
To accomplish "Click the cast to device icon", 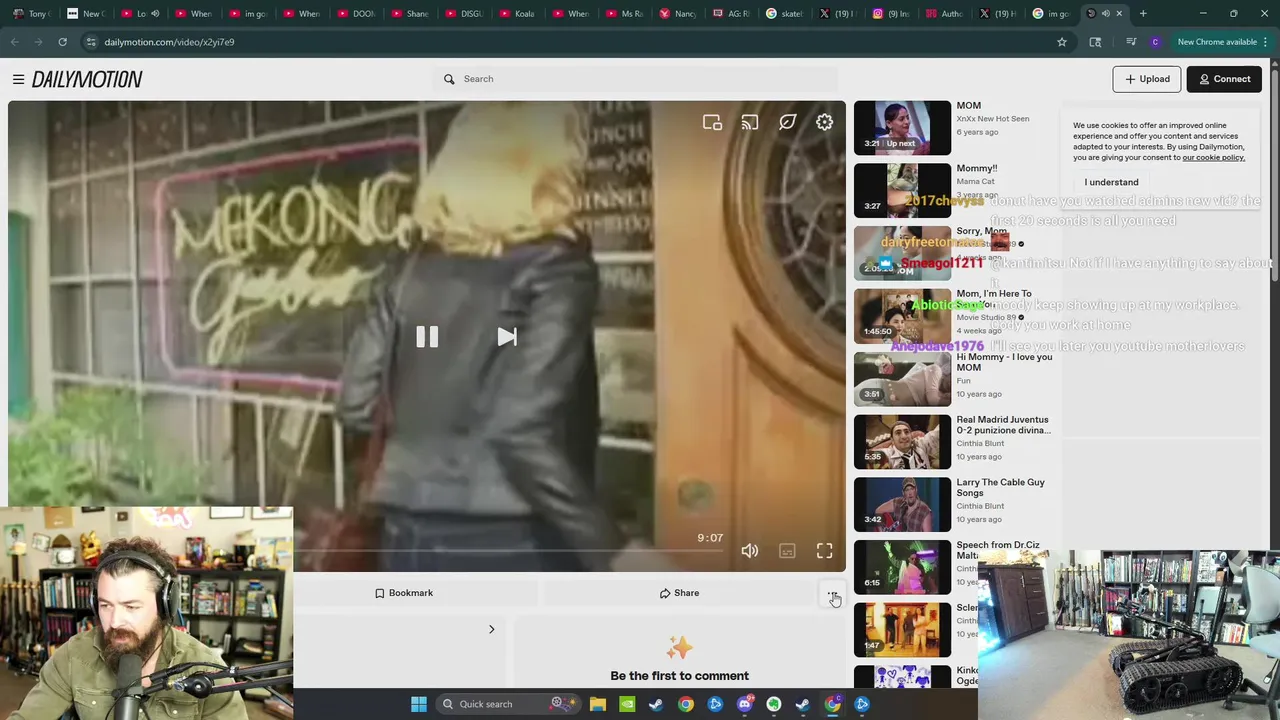I will tap(750, 122).
